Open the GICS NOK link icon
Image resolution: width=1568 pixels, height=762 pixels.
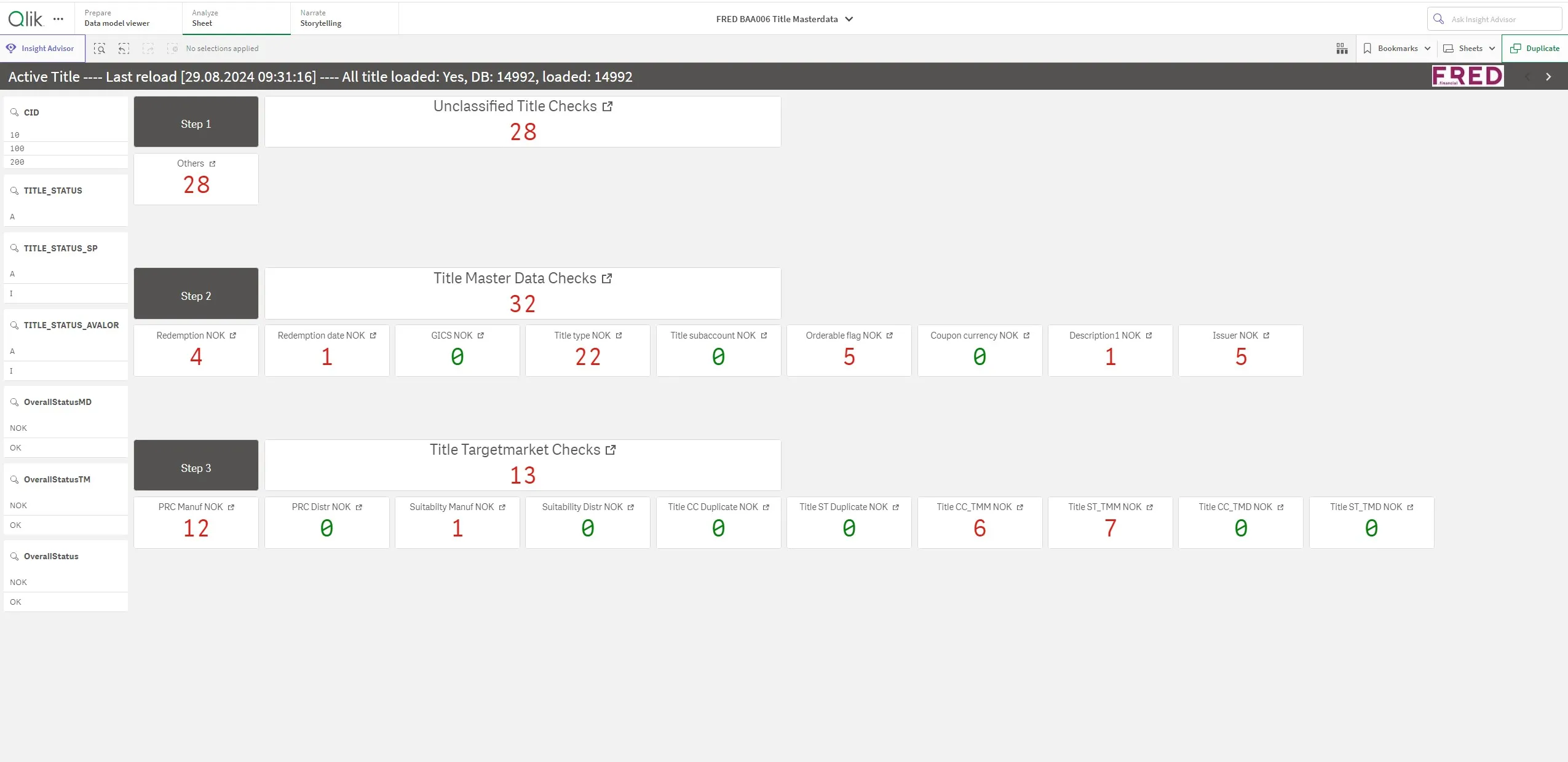(x=481, y=336)
